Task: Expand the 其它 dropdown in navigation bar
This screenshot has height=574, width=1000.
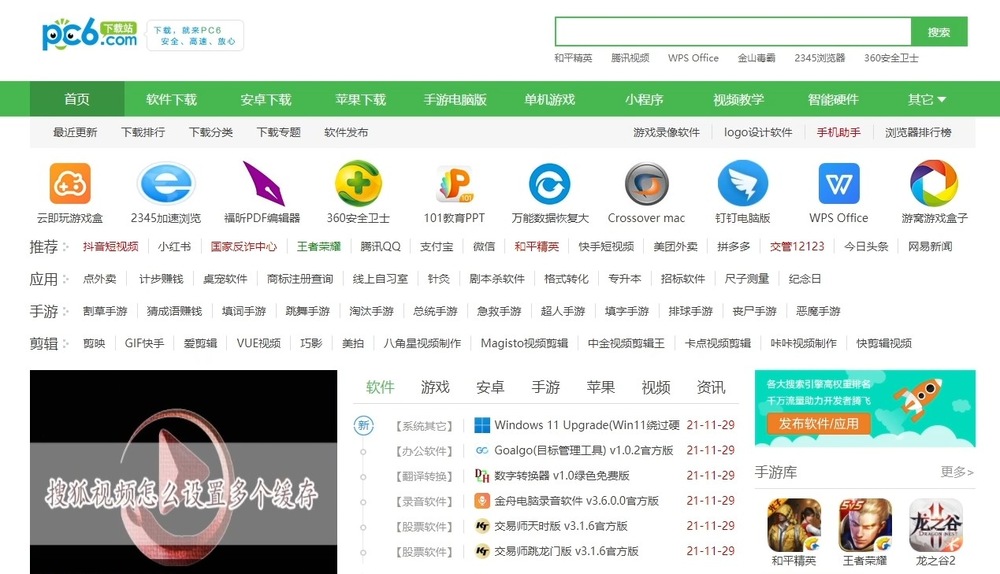Action: [927, 99]
